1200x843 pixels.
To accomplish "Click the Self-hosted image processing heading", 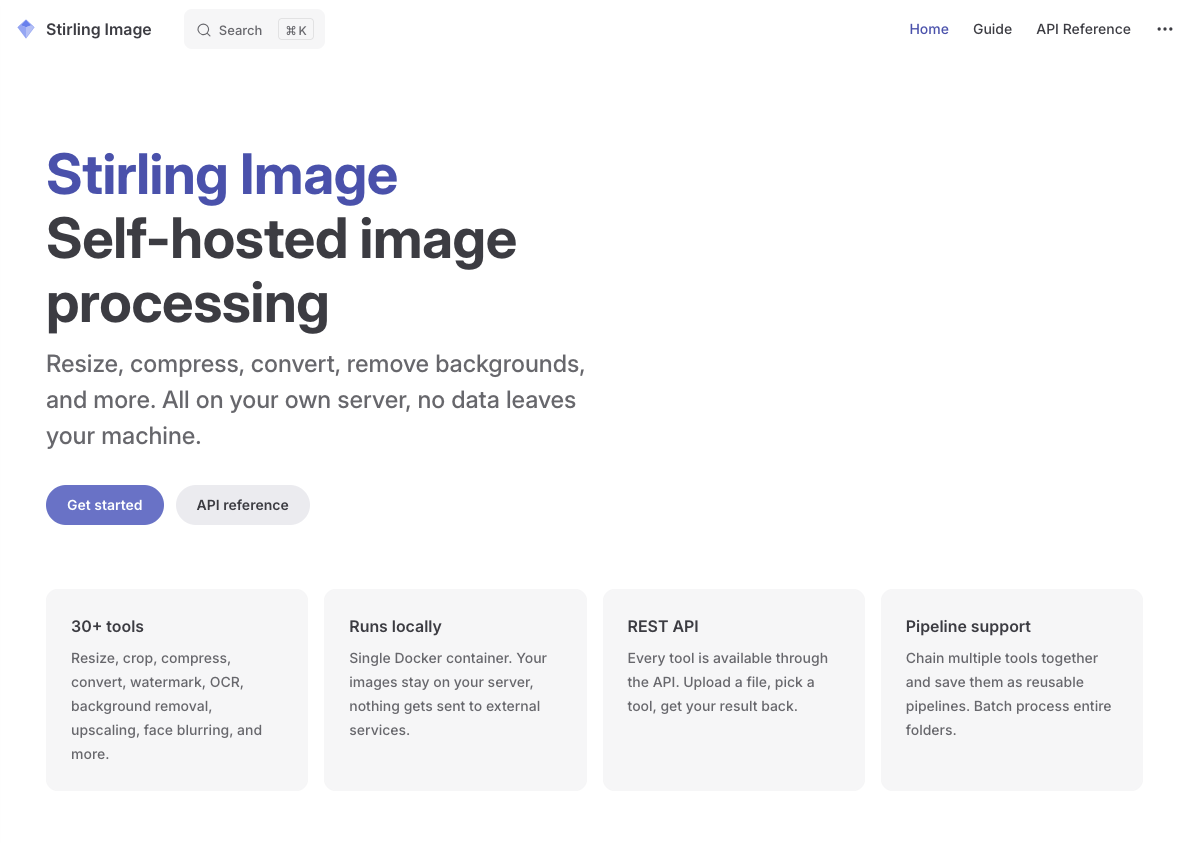I will point(281,271).
